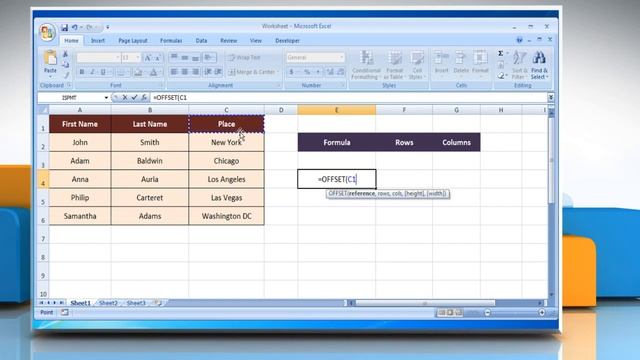Click the Format cells button
This screenshot has height=360, width=640.
pyautogui.click(x=480, y=63)
